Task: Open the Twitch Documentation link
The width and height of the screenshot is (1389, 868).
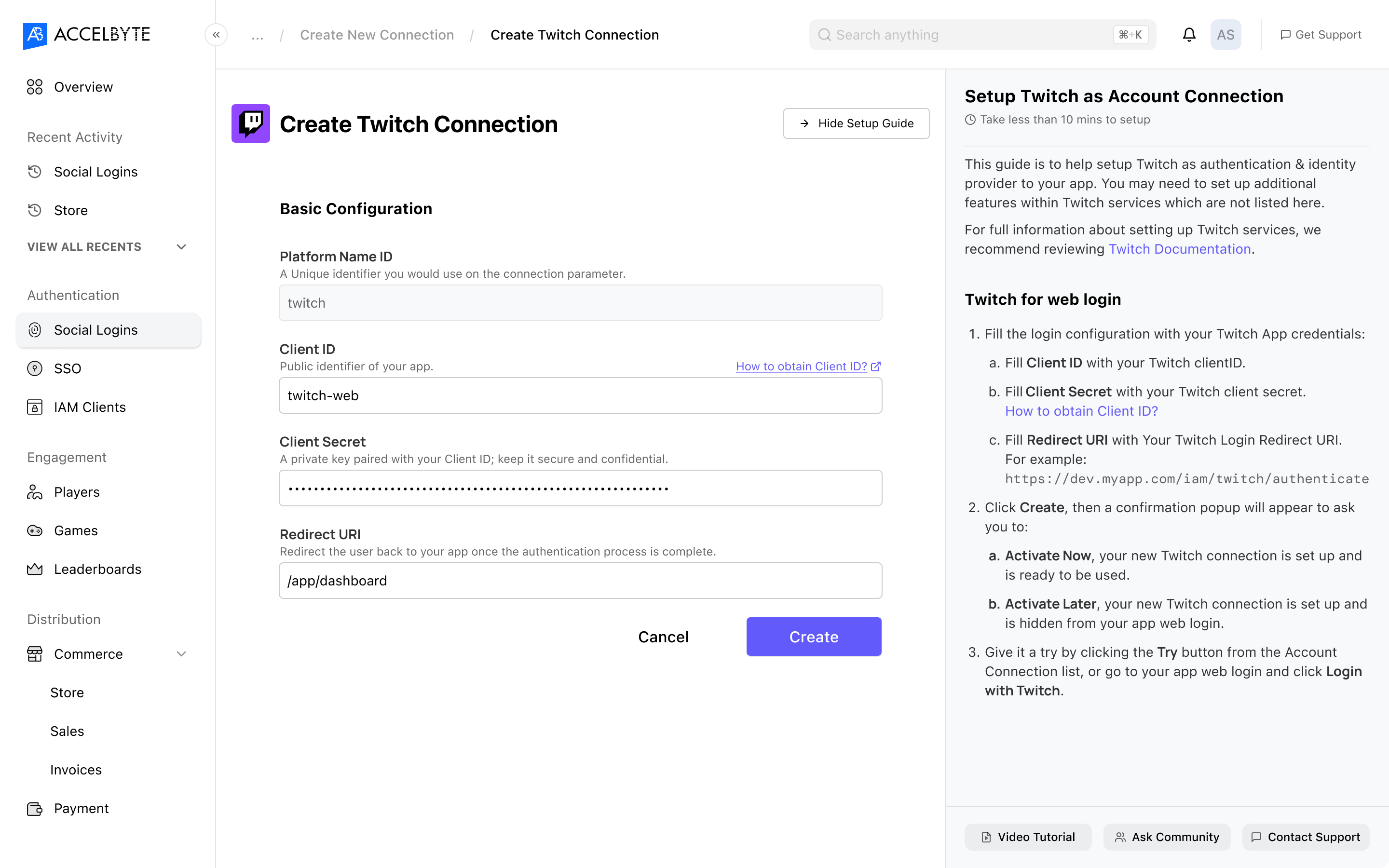Action: pos(1180,249)
